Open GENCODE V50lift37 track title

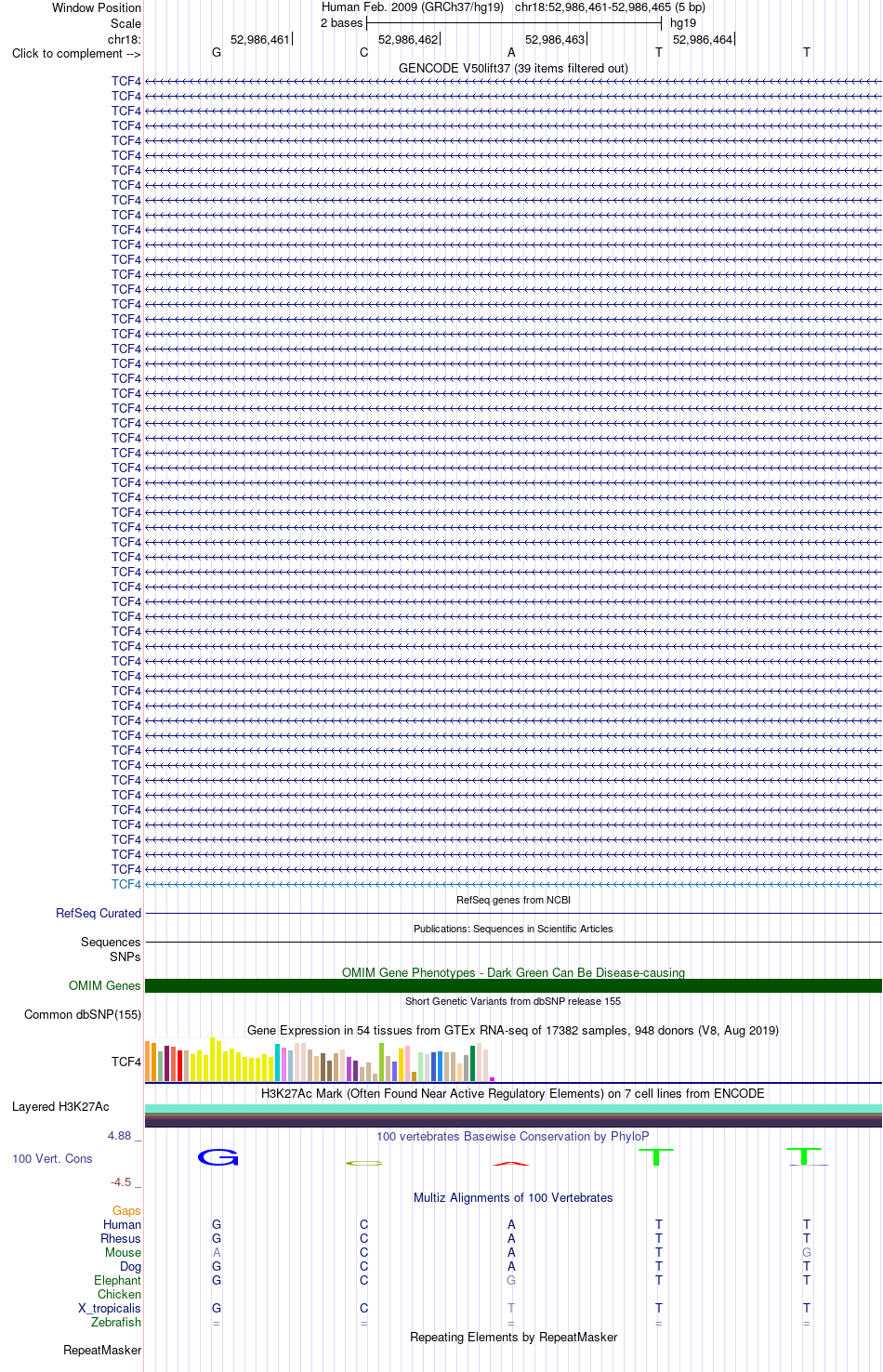point(513,68)
